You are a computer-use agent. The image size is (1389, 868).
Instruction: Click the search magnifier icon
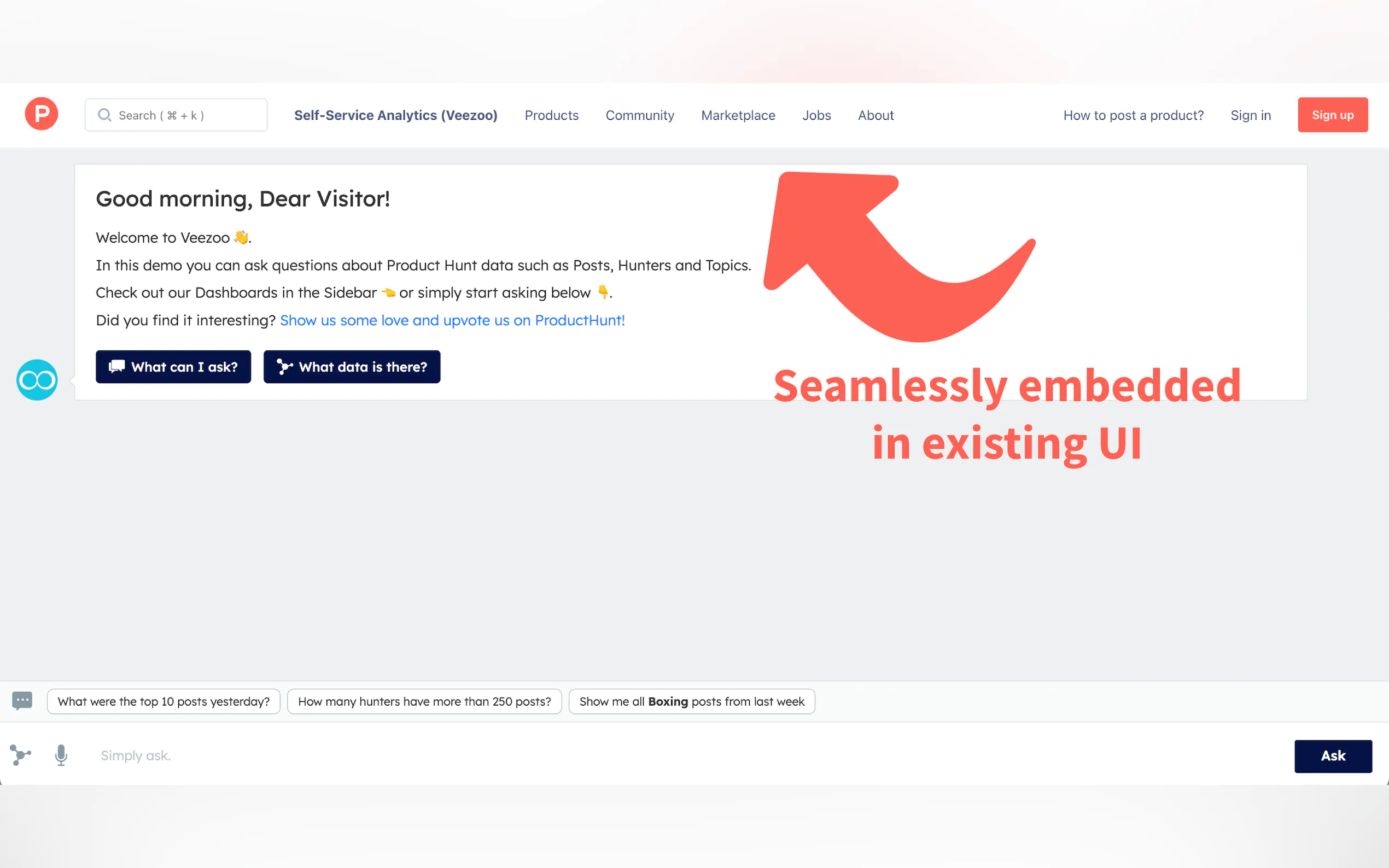tap(104, 115)
